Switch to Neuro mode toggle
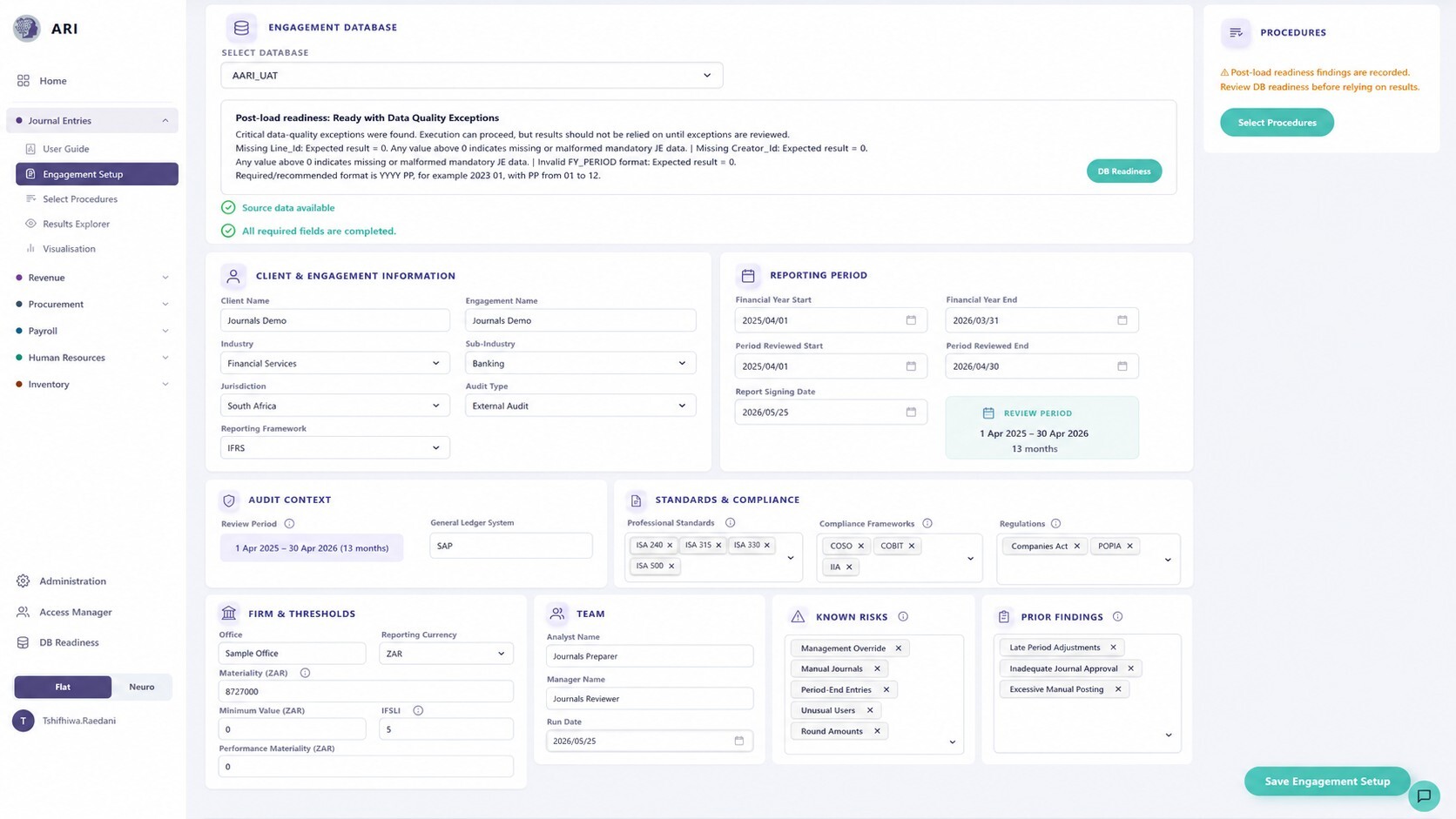1456x819 pixels. [142, 687]
